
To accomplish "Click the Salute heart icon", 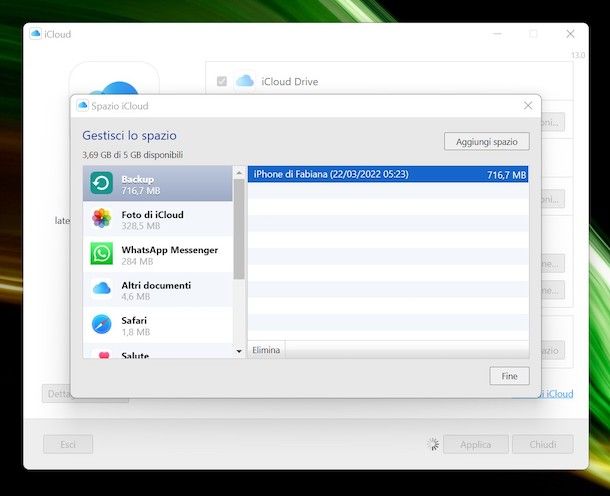I will [x=104, y=355].
